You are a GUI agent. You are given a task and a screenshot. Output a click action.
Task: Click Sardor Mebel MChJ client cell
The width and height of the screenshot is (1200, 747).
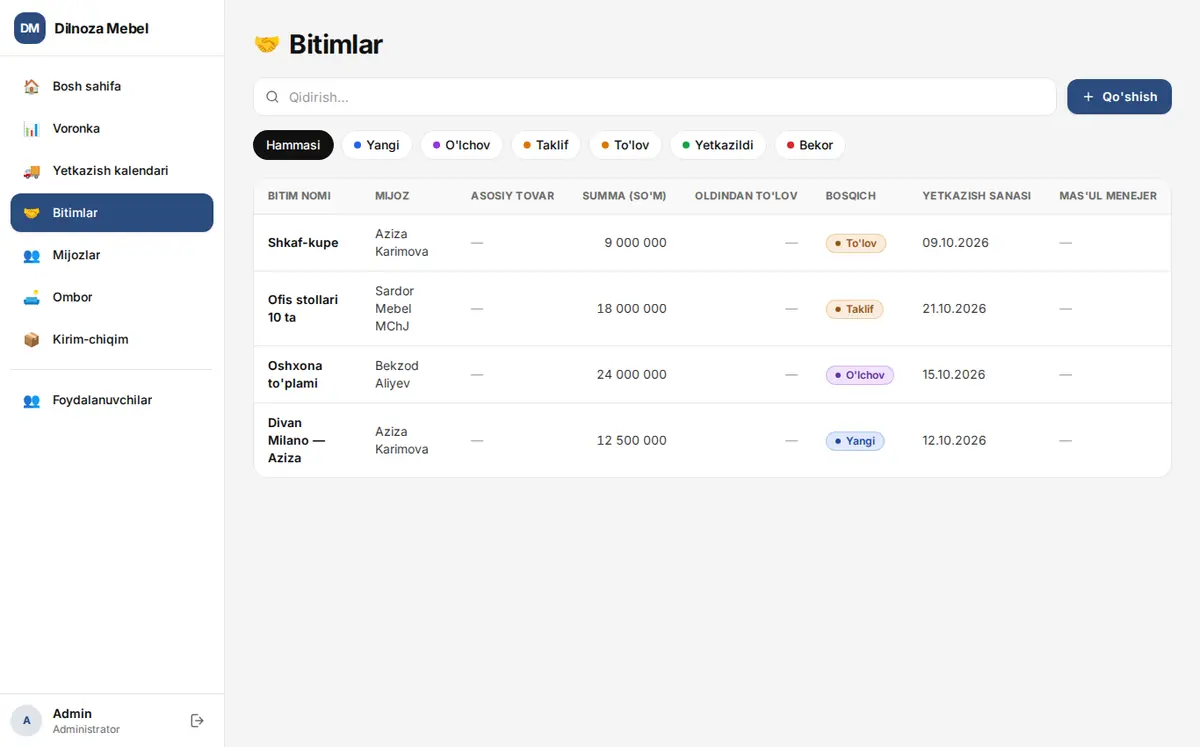pos(394,309)
